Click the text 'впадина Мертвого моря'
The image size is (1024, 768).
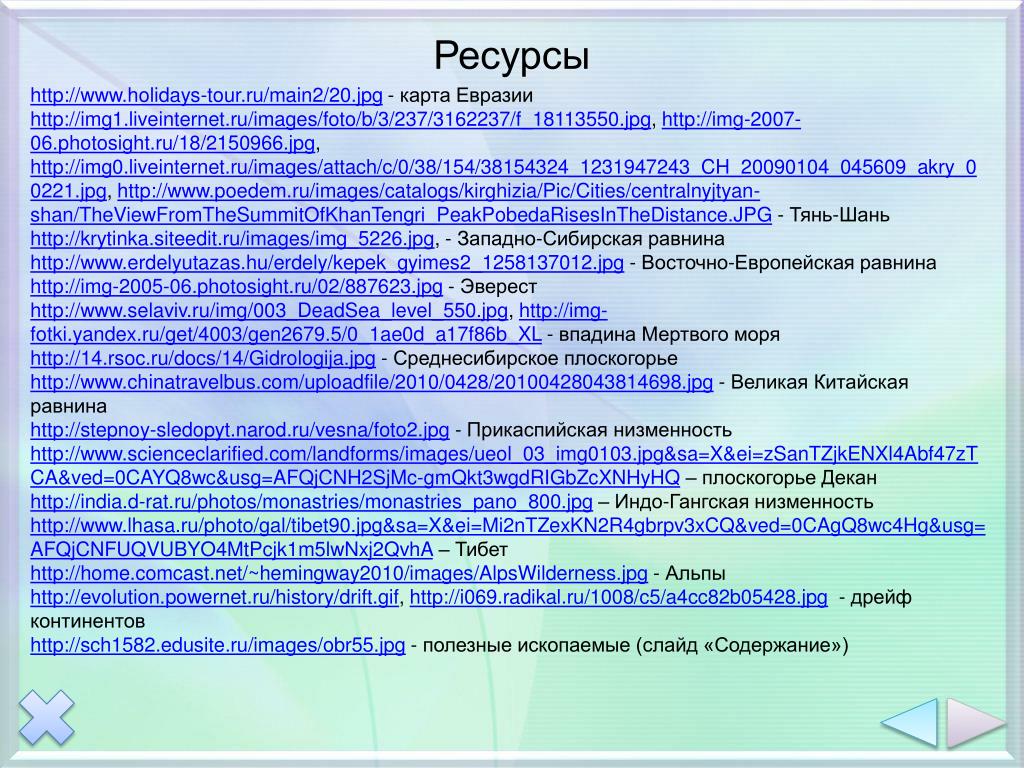[x=669, y=334]
